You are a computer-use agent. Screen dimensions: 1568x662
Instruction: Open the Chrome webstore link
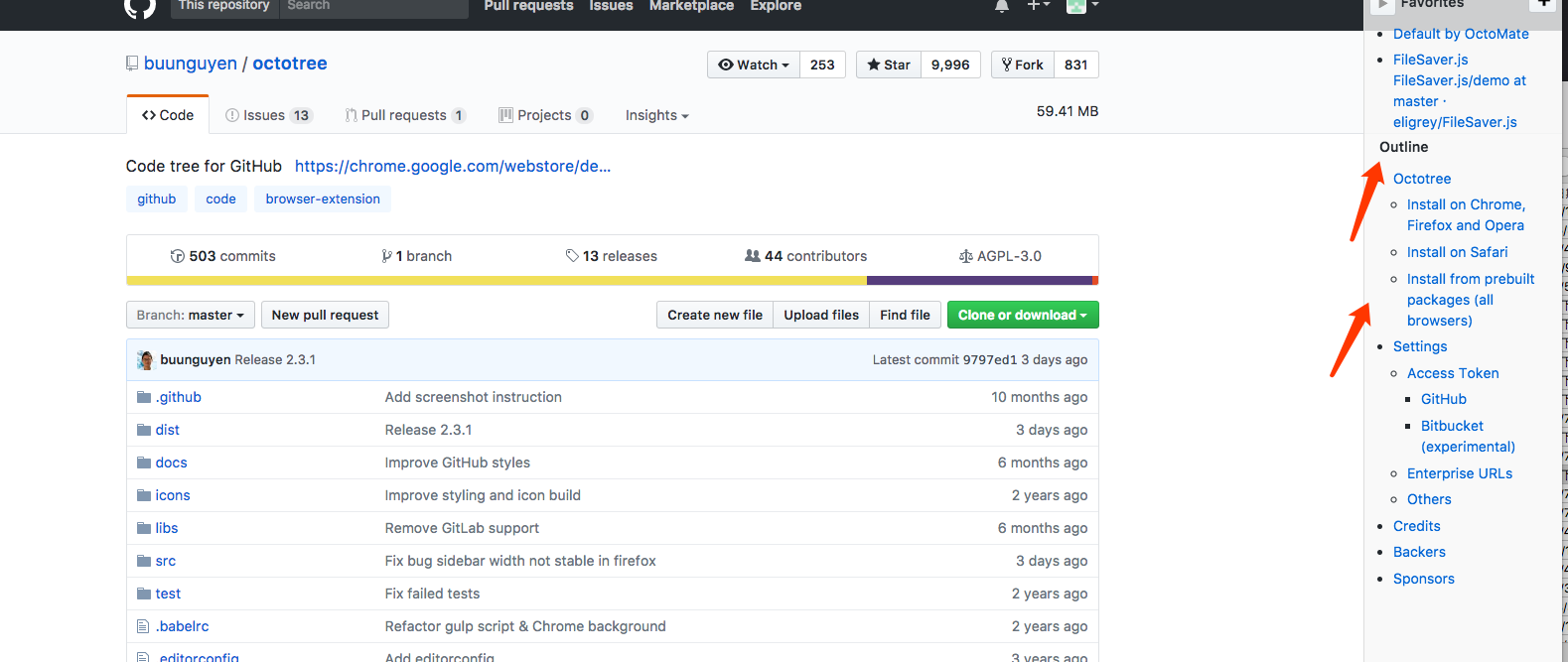click(453, 166)
